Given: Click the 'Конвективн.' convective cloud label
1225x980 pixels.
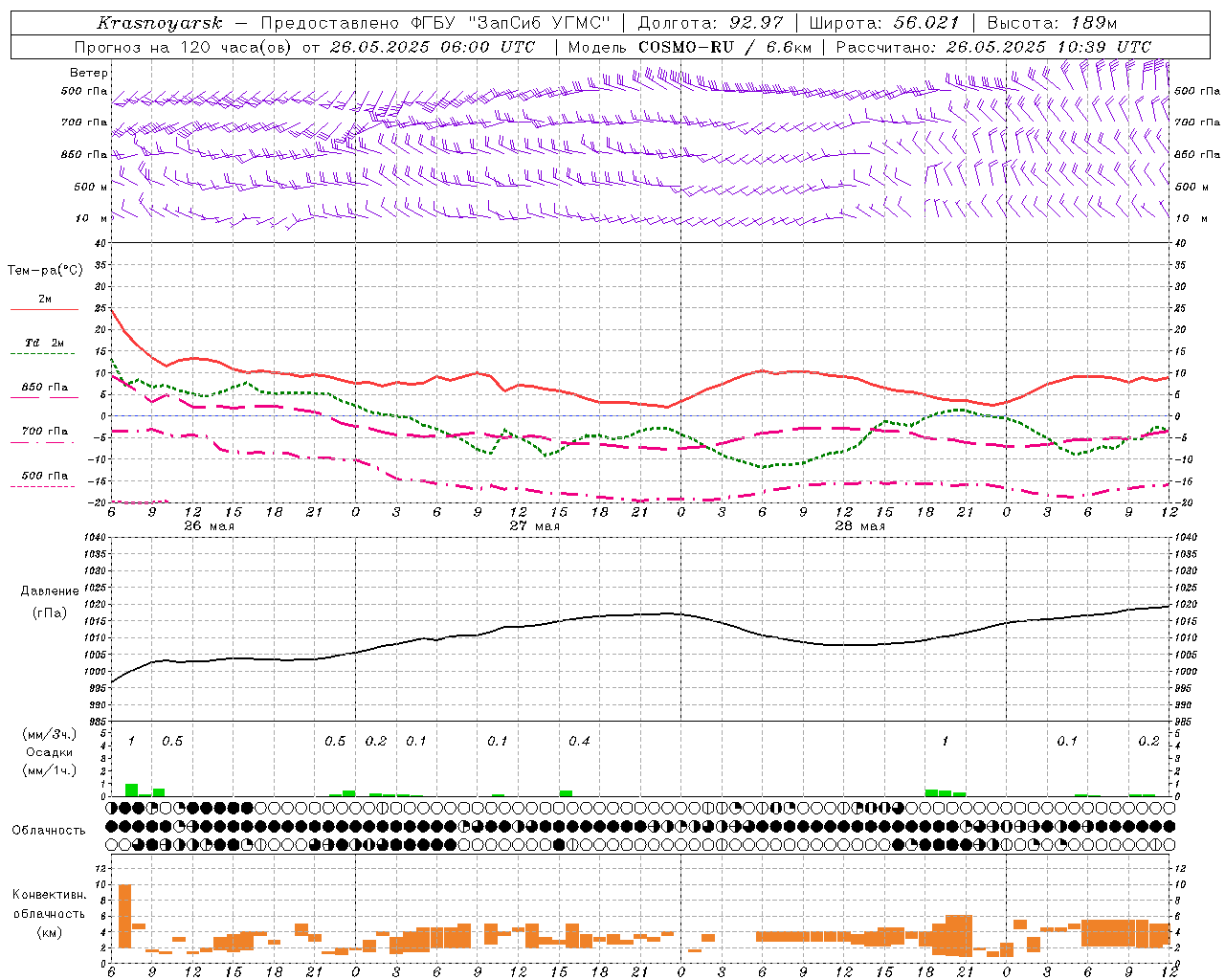Looking at the screenshot, I should [49, 895].
